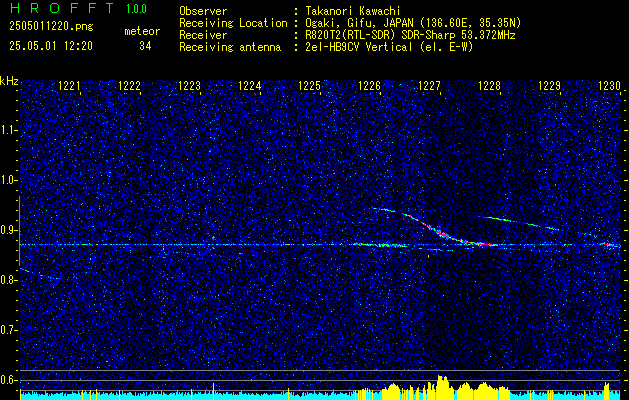Select observer name Takanori Kawachi
Image resolution: width=629 pixels, height=400 pixels.
click(353, 11)
